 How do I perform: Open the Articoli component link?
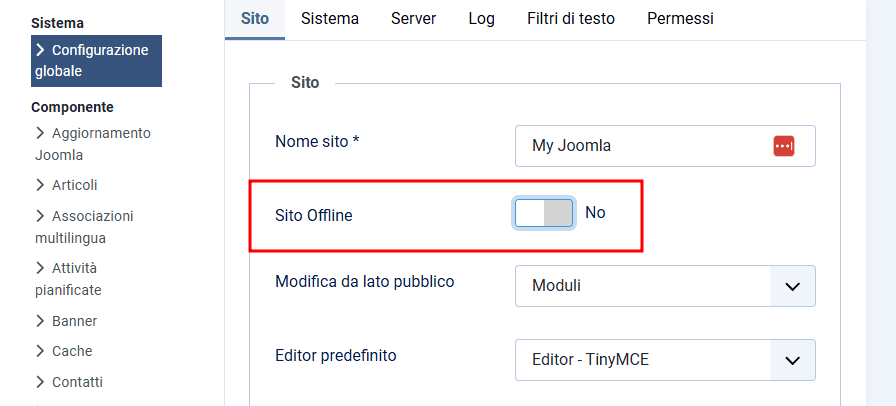(74, 185)
